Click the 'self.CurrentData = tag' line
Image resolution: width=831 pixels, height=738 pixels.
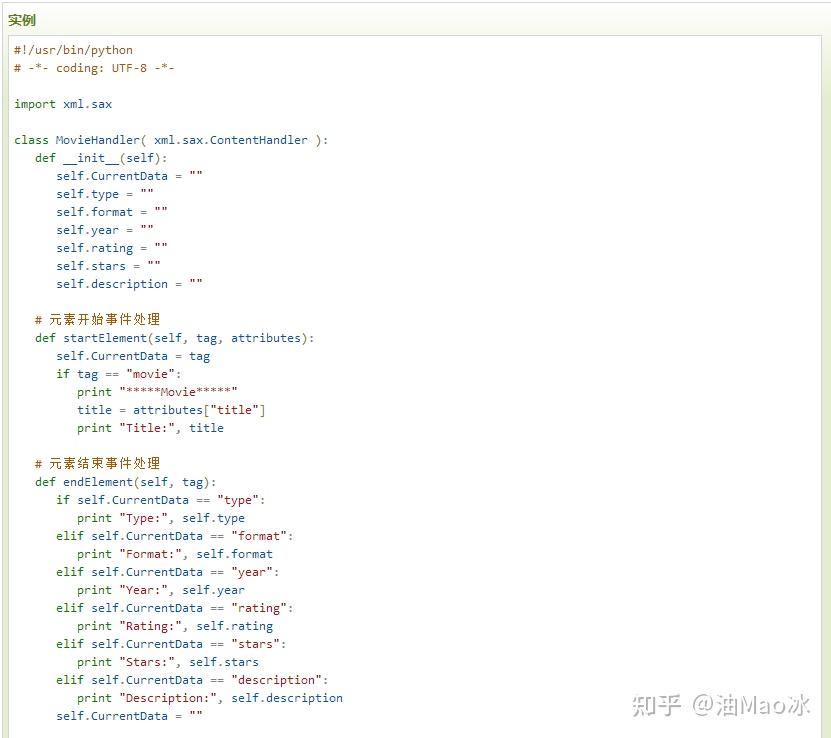[x=133, y=357]
